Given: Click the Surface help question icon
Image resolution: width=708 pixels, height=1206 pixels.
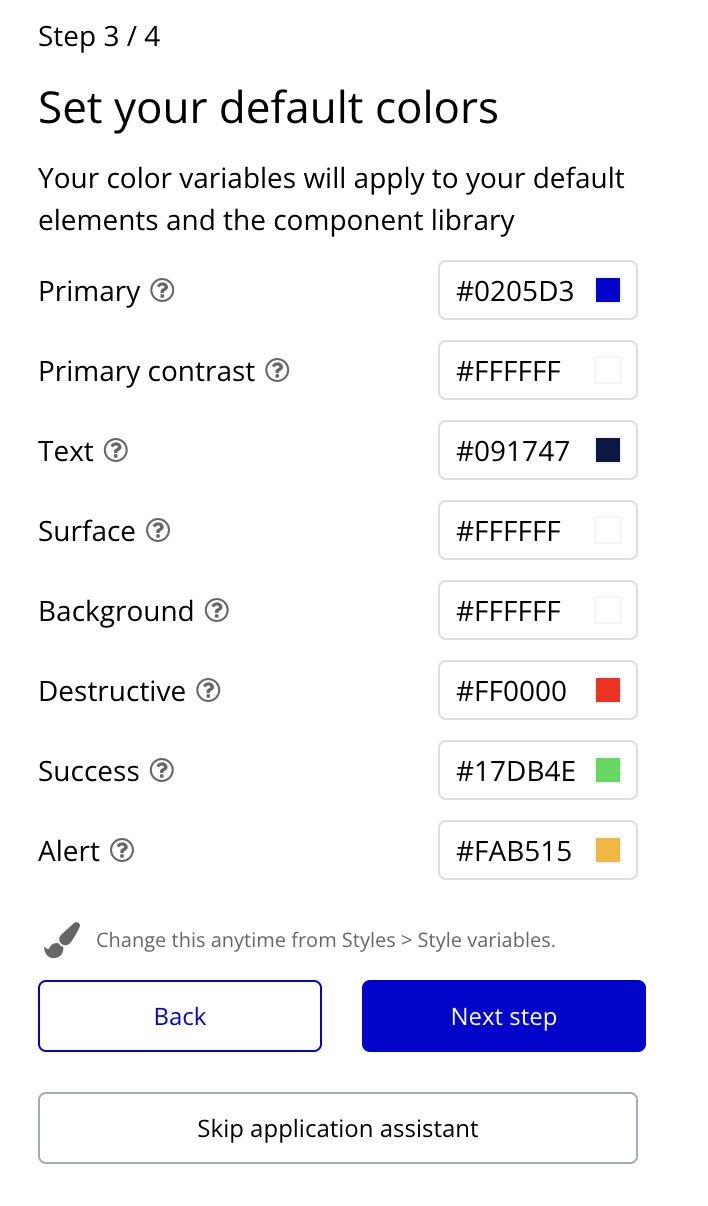Looking at the screenshot, I should [158, 531].
